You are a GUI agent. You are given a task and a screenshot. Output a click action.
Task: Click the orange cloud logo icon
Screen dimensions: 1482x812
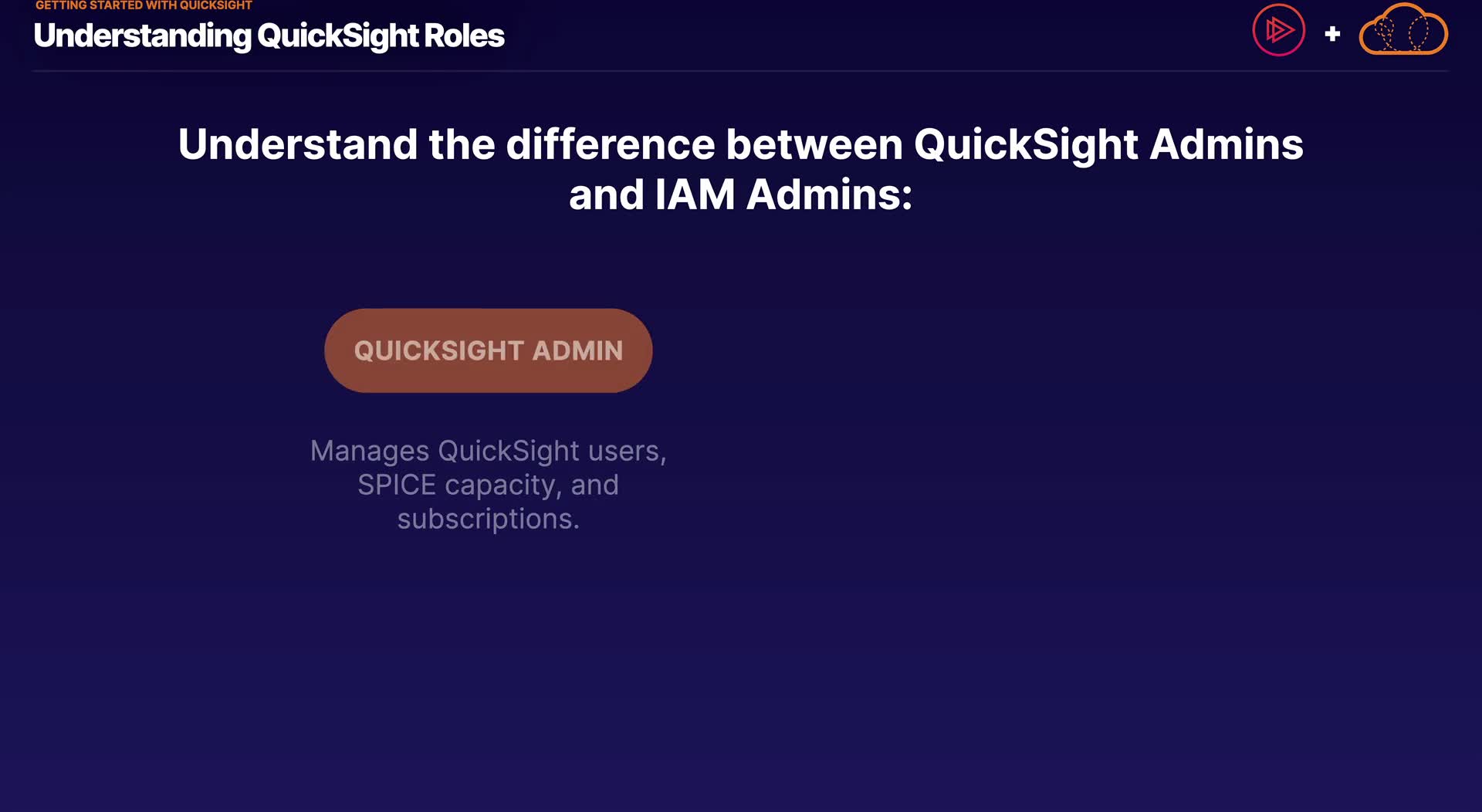tap(1403, 31)
